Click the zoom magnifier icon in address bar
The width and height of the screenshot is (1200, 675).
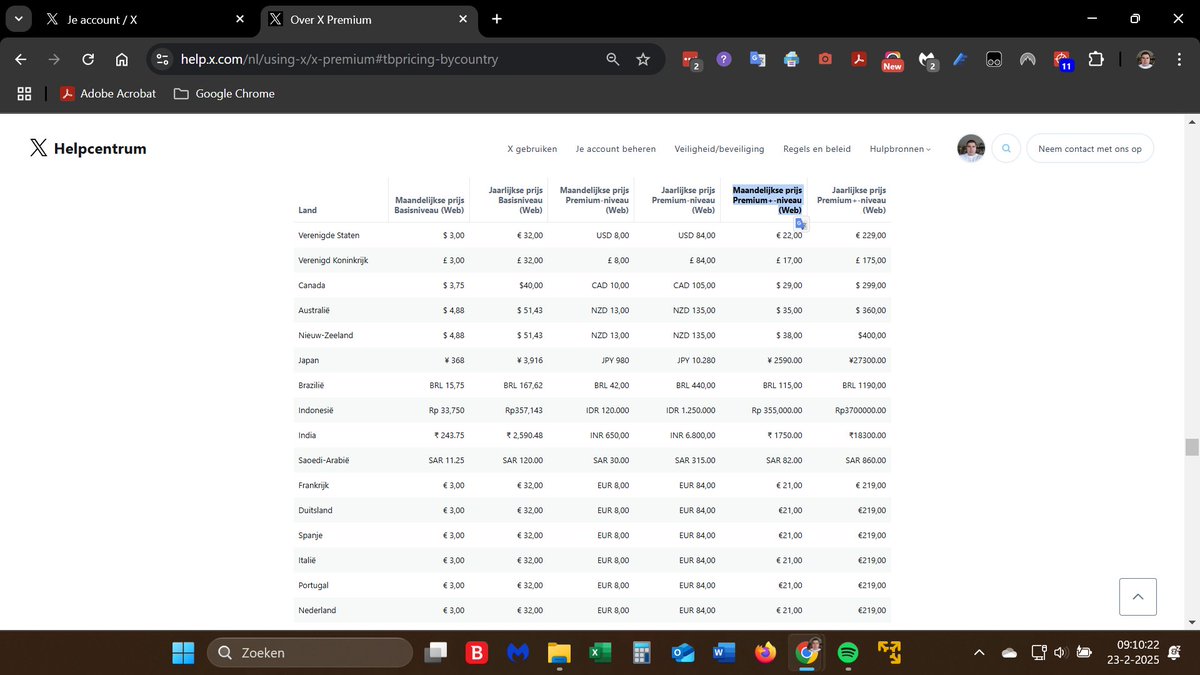[x=613, y=59]
